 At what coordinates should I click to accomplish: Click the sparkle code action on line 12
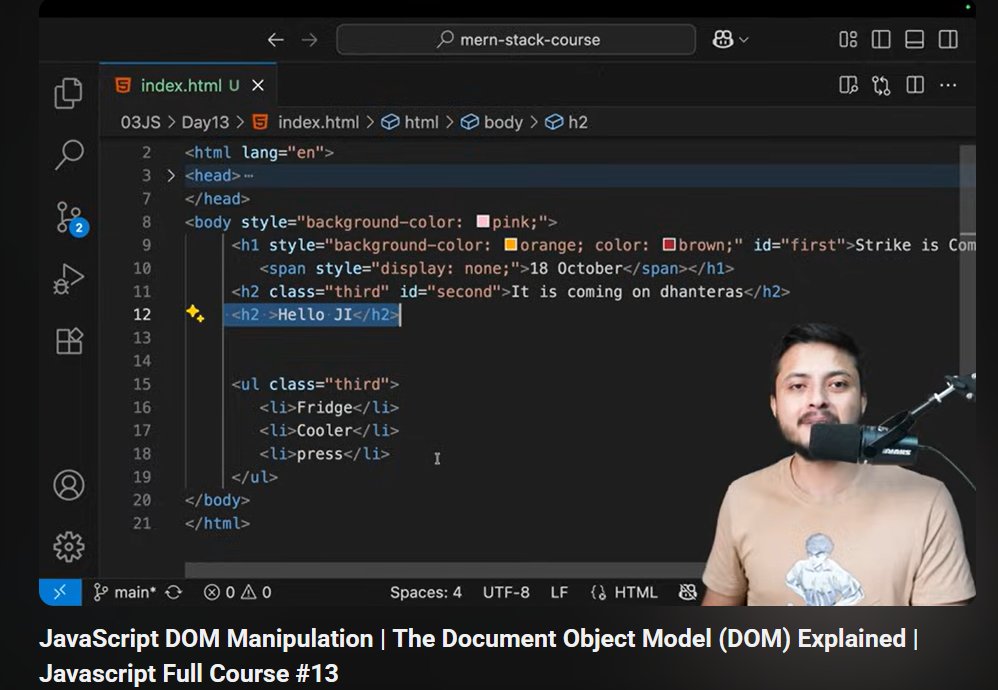[195, 313]
